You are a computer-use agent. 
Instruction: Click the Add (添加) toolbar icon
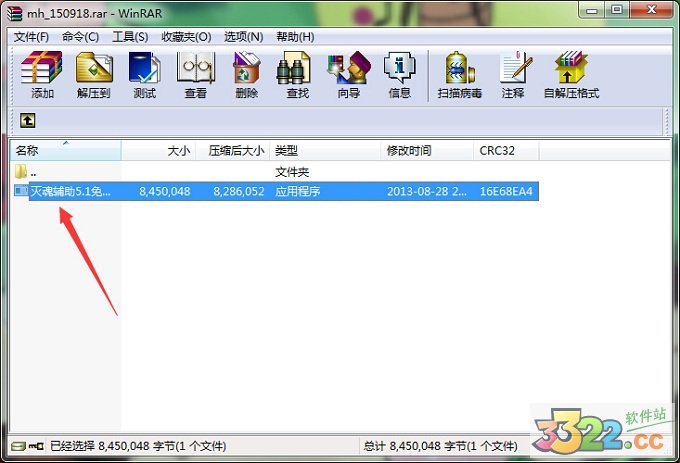click(x=42, y=67)
